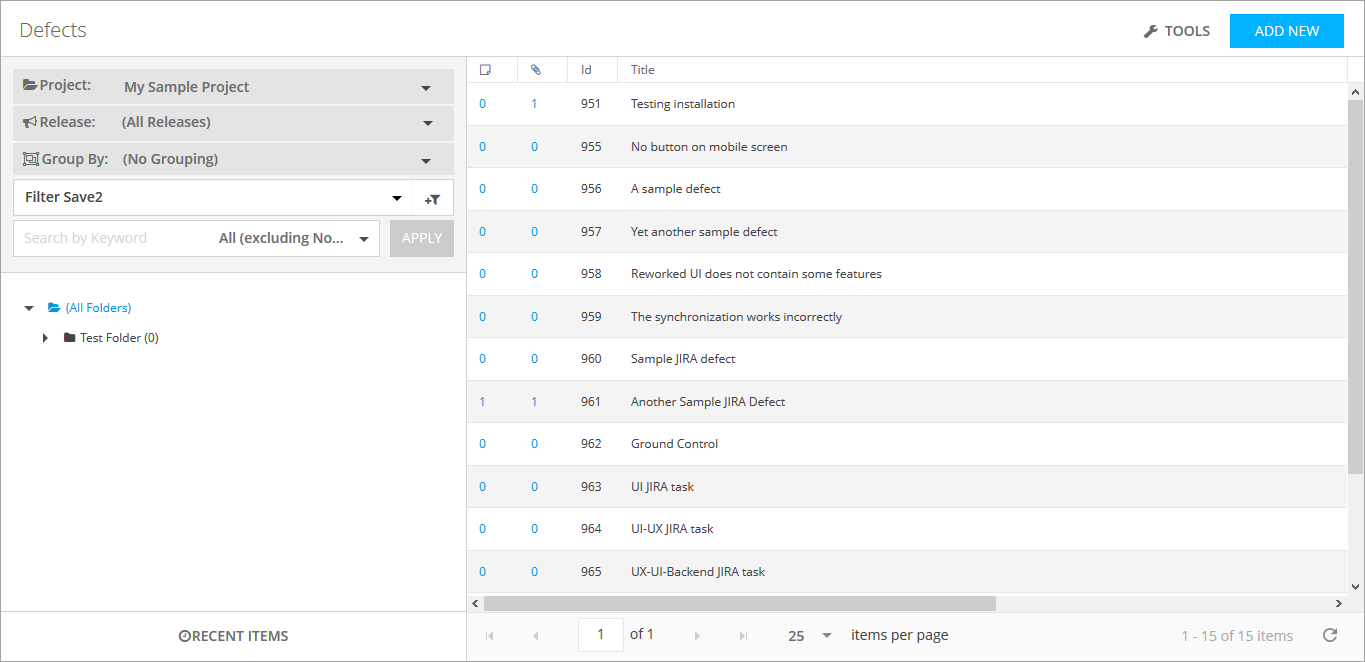Viewport: 1365px width, 662px height.
Task: Open the Recent Items panel
Action: [x=233, y=636]
